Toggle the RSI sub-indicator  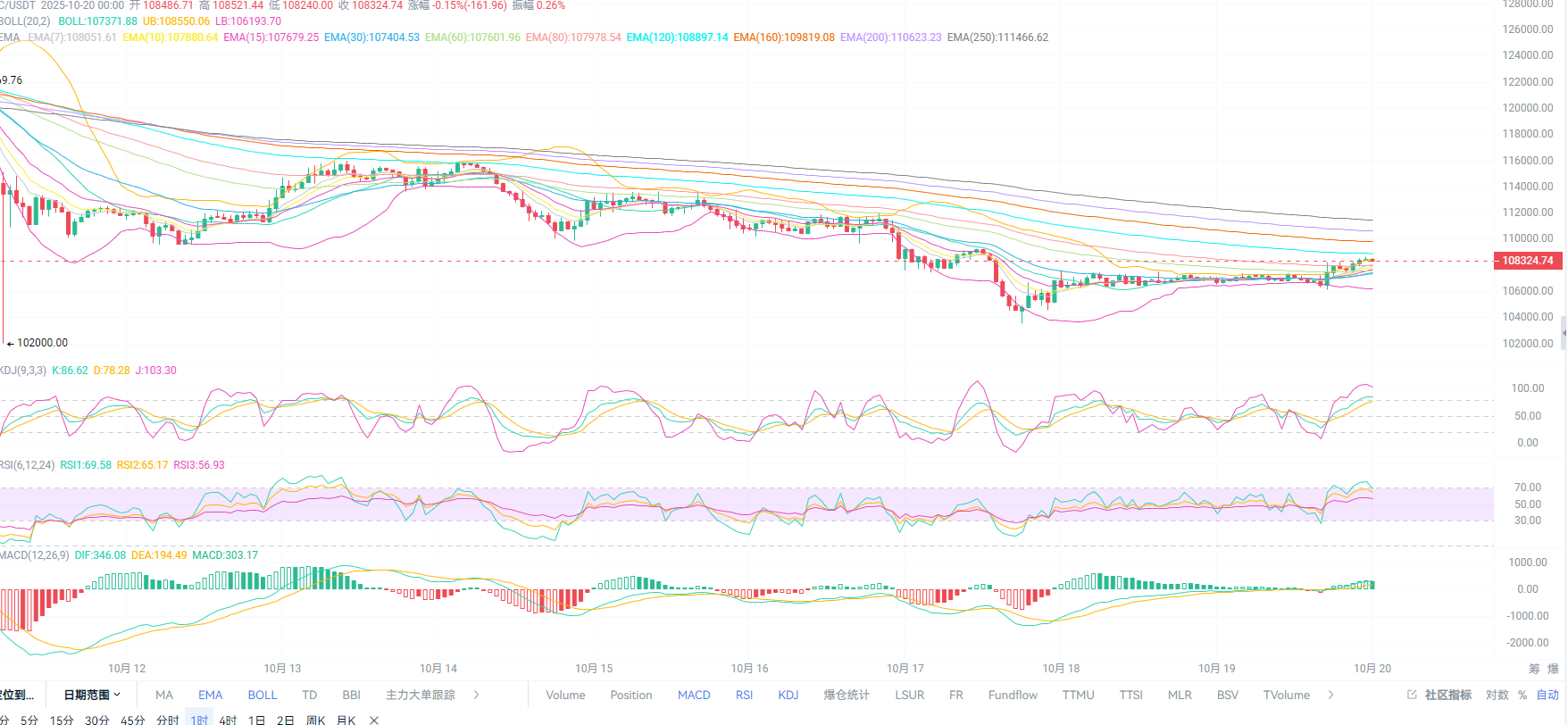point(744,695)
